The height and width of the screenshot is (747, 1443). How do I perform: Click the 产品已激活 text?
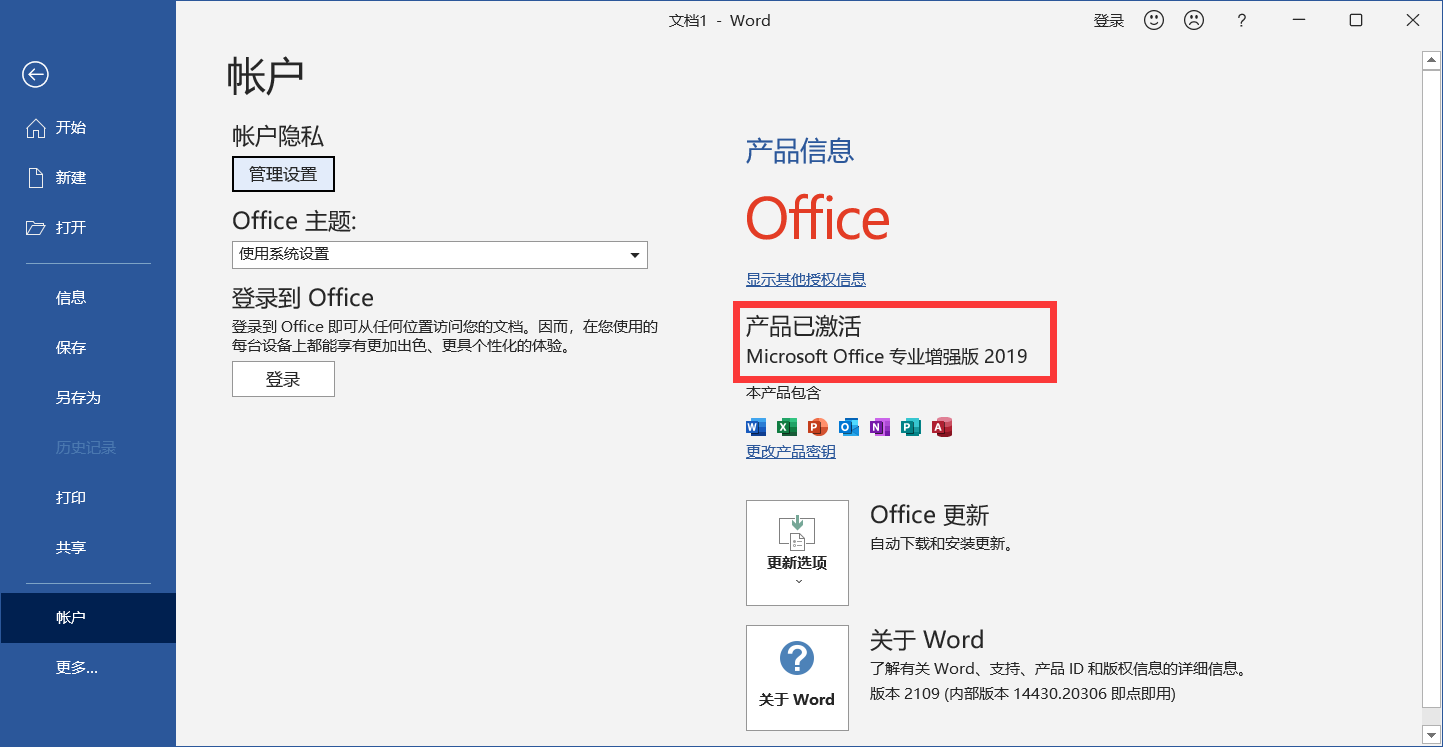(803, 326)
